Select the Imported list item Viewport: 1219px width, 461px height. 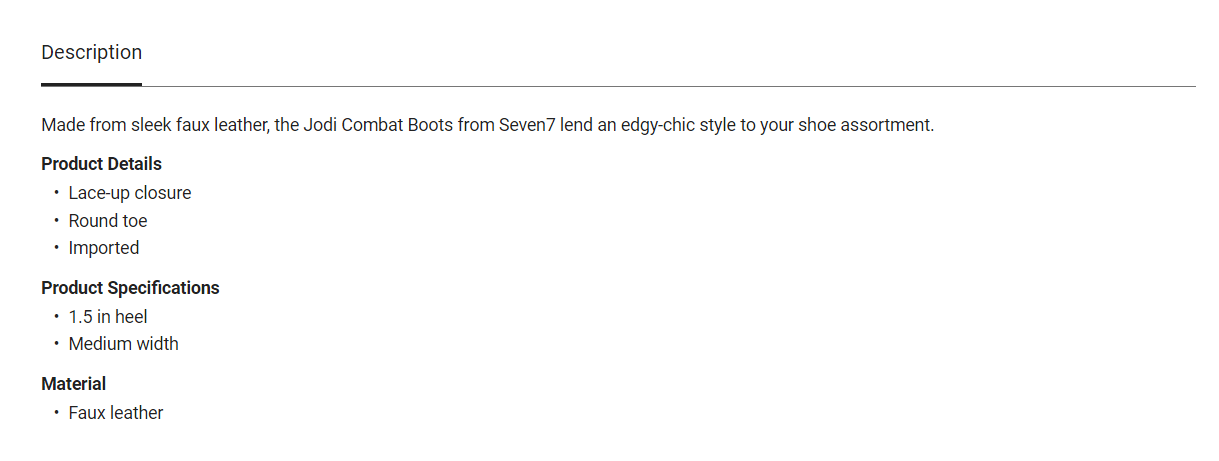pyautogui.click(x=103, y=248)
